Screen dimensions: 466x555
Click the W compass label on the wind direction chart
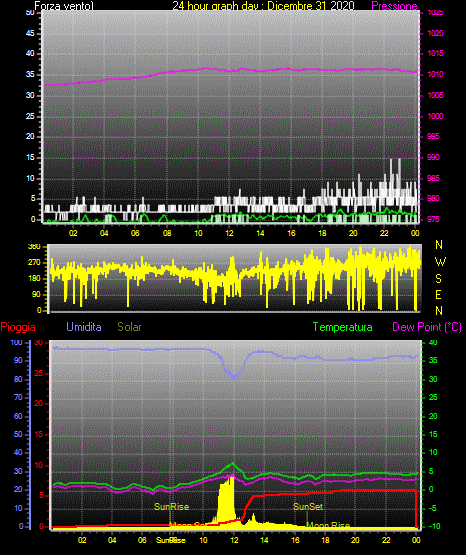coord(440,262)
